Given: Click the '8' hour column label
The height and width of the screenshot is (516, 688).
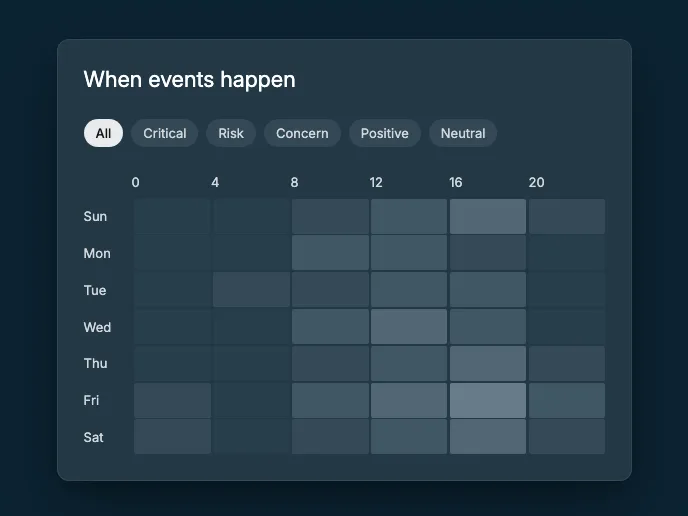Looking at the screenshot, I should pyautogui.click(x=294, y=182).
